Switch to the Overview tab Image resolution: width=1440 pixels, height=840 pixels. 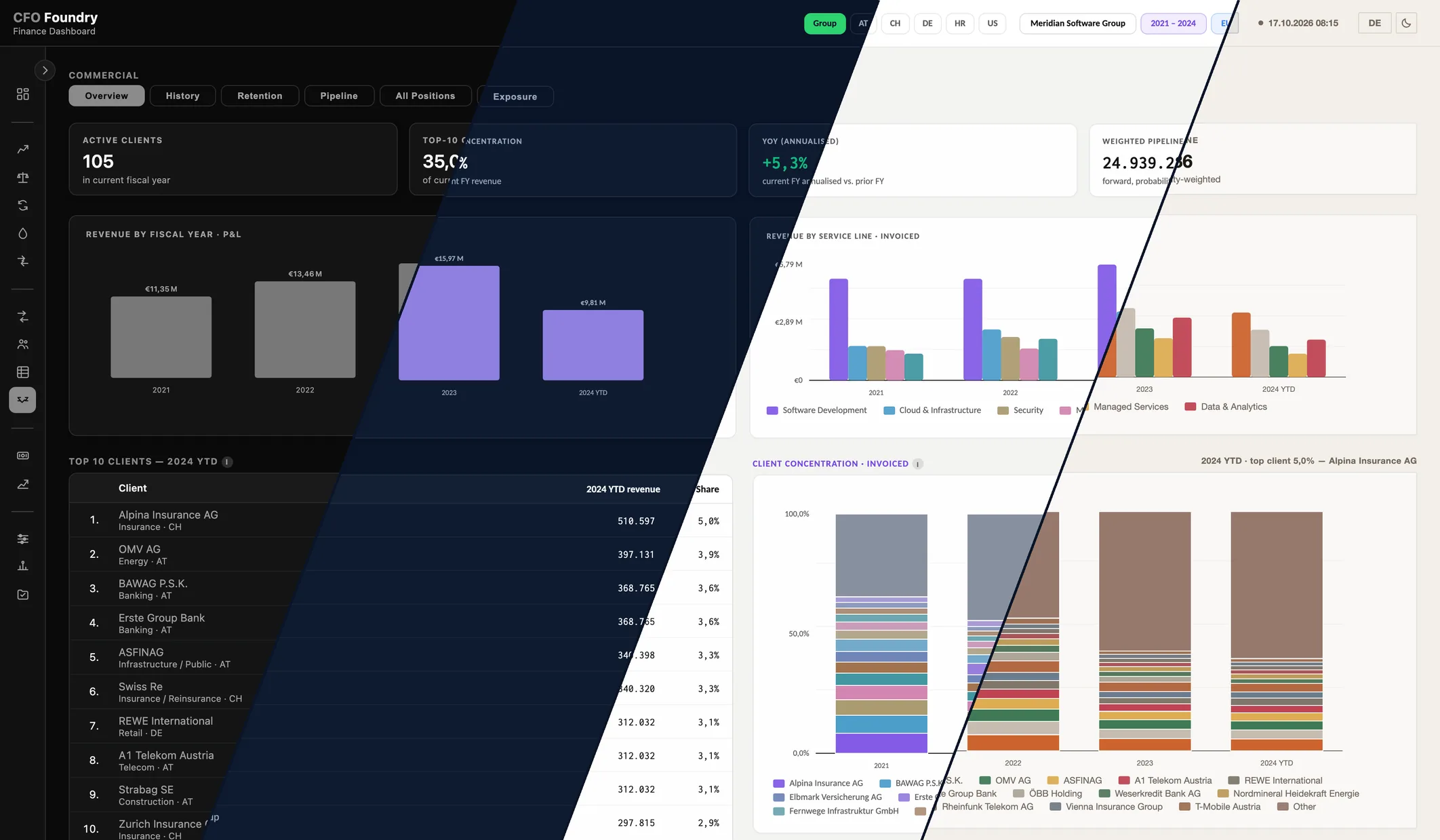coord(106,96)
